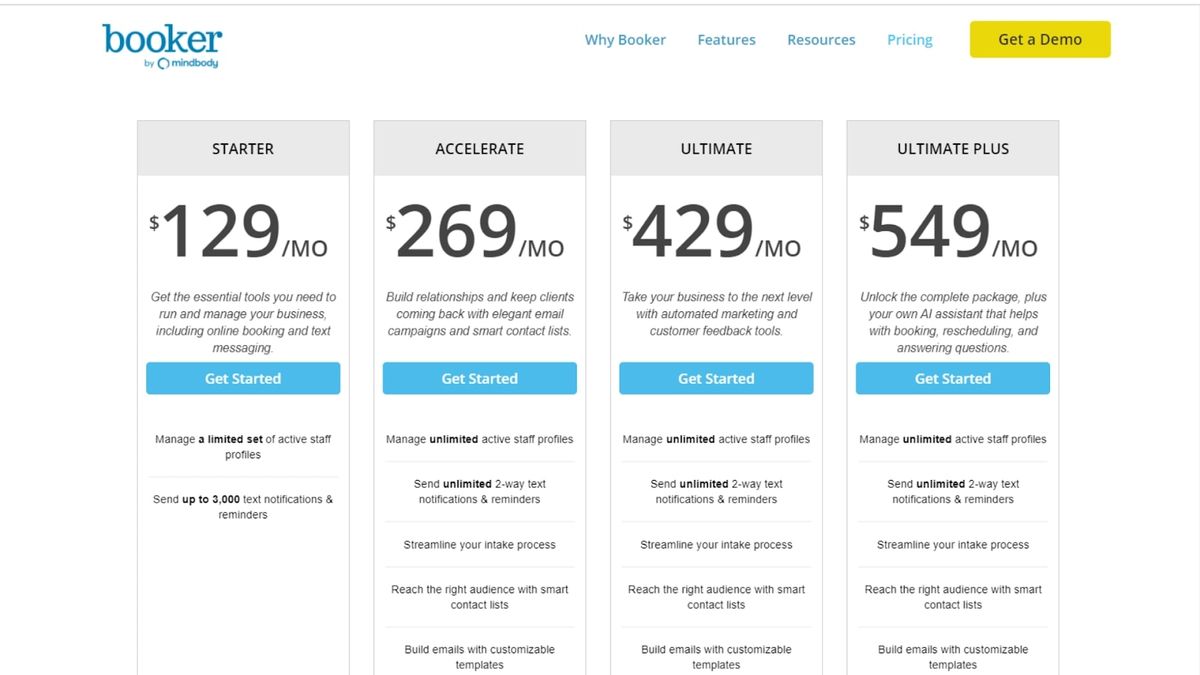Click the $269/MO Accelerate price
Screen dimensions: 1200x675
[x=476, y=232]
